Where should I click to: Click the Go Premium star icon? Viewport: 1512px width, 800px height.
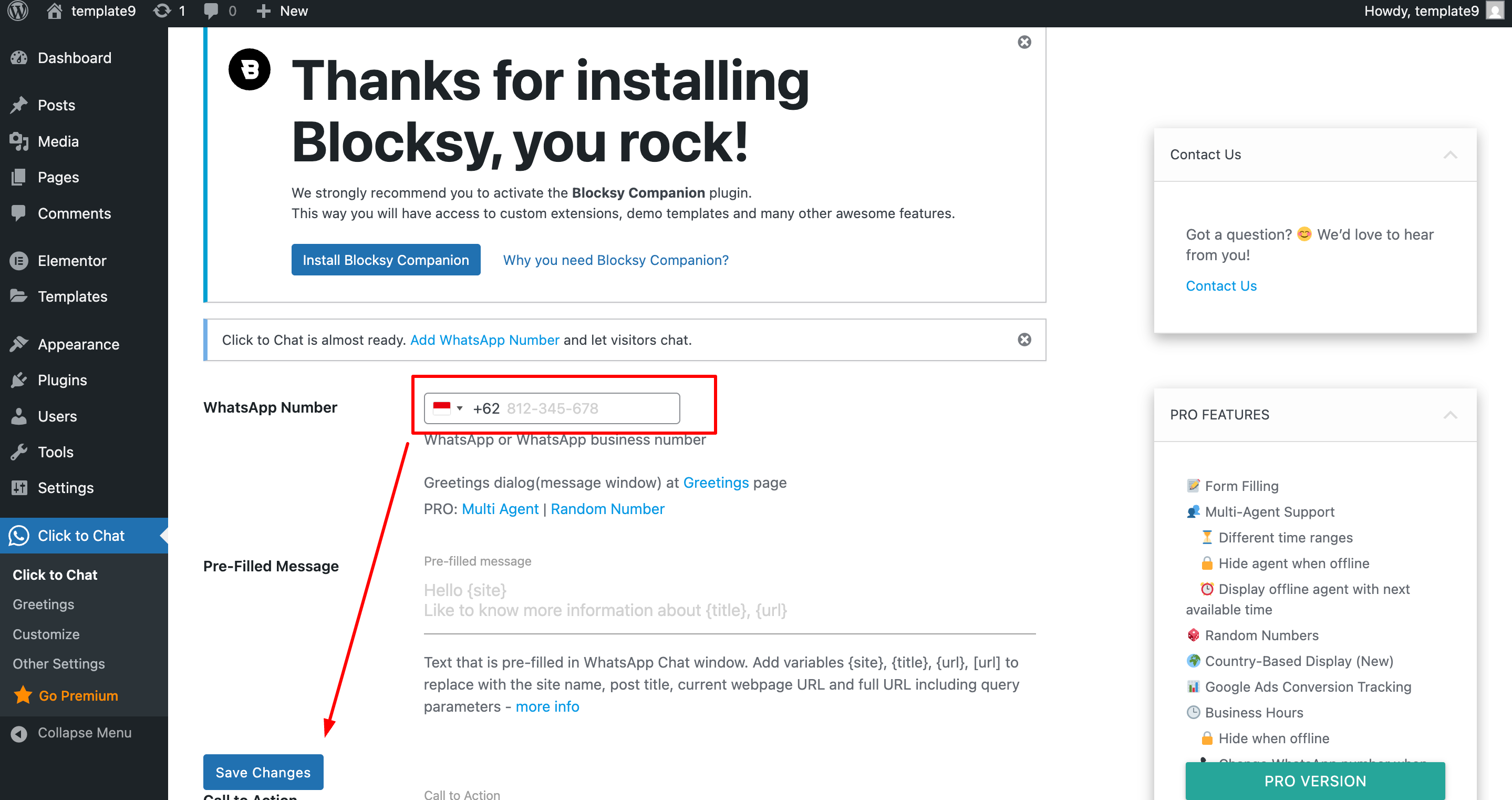pyautogui.click(x=23, y=695)
